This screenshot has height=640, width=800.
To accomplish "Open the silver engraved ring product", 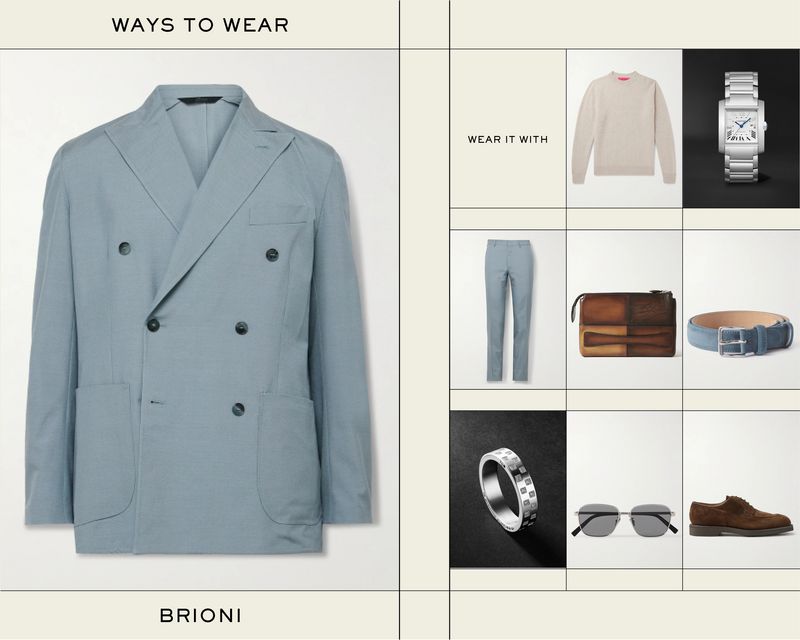I will pyautogui.click(x=508, y=489).
